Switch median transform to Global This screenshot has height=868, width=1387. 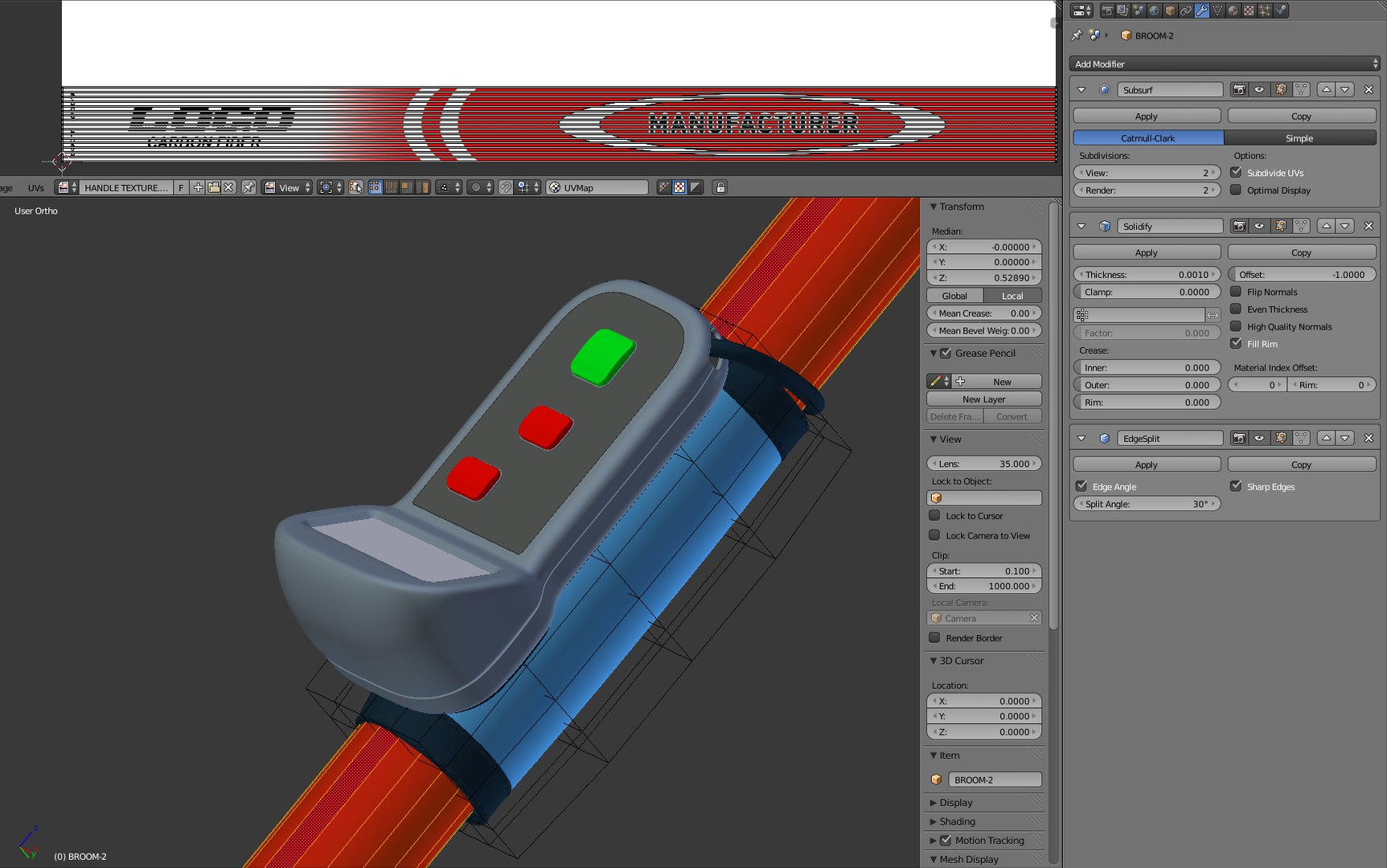955,296
